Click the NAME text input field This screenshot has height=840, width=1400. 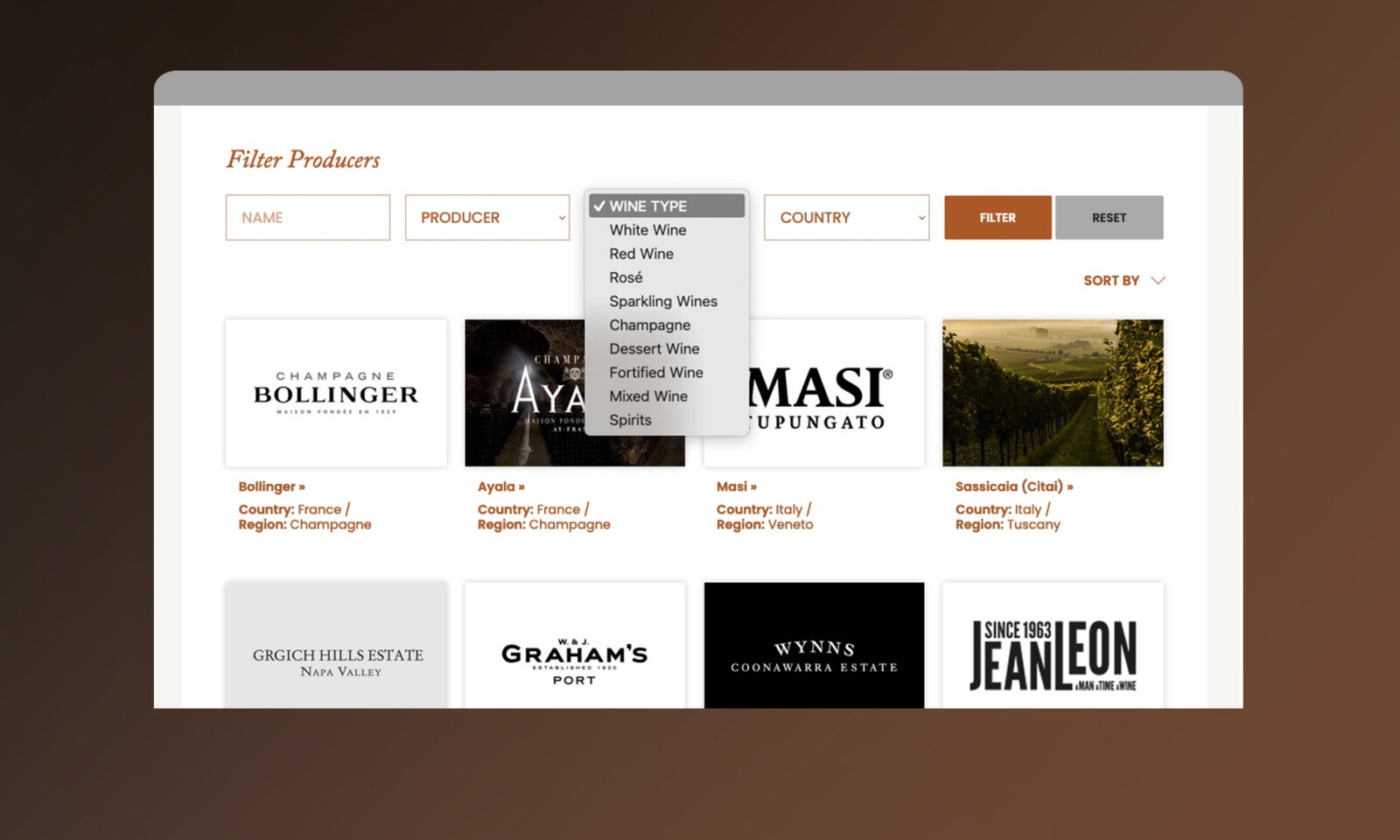point(307,217)
